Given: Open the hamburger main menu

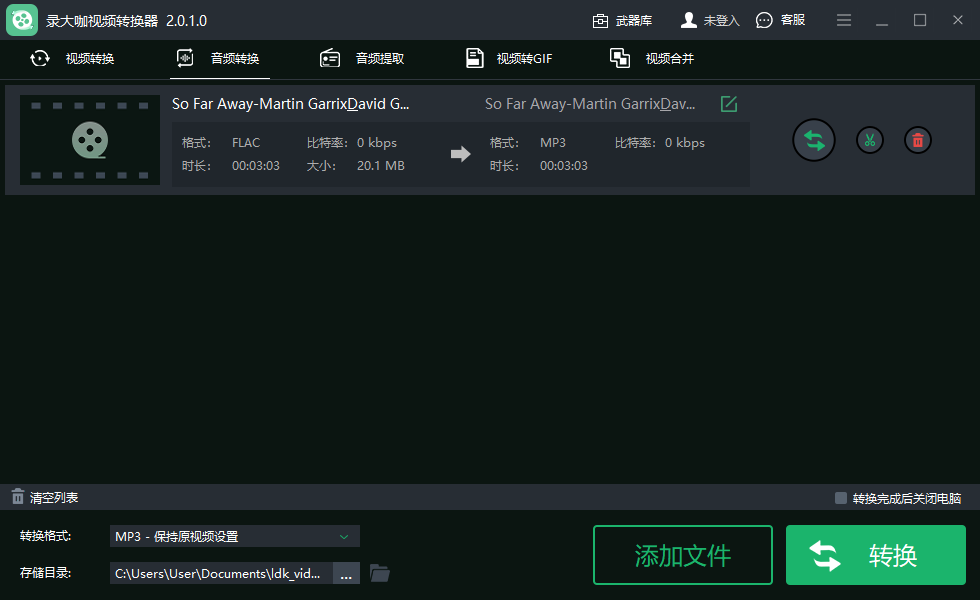Looking at the screenshot, I should tap(844, 20).
